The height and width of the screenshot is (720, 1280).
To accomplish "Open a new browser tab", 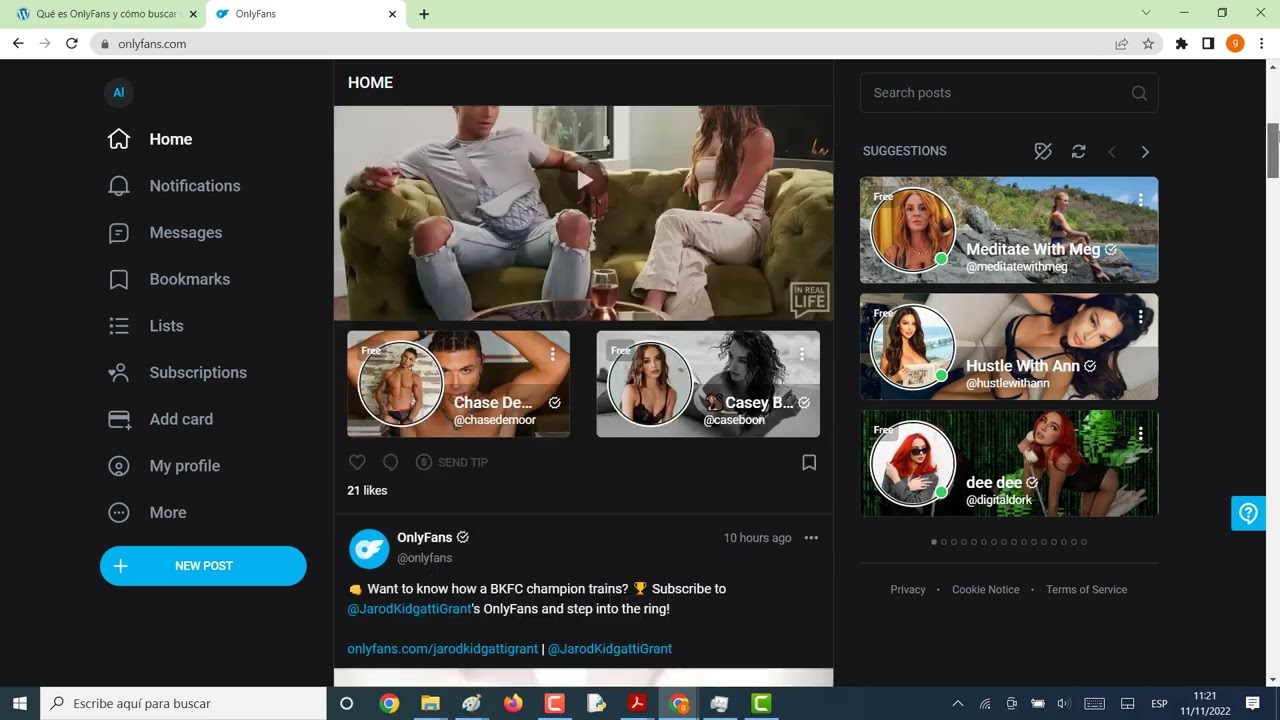I will point(424,14).
